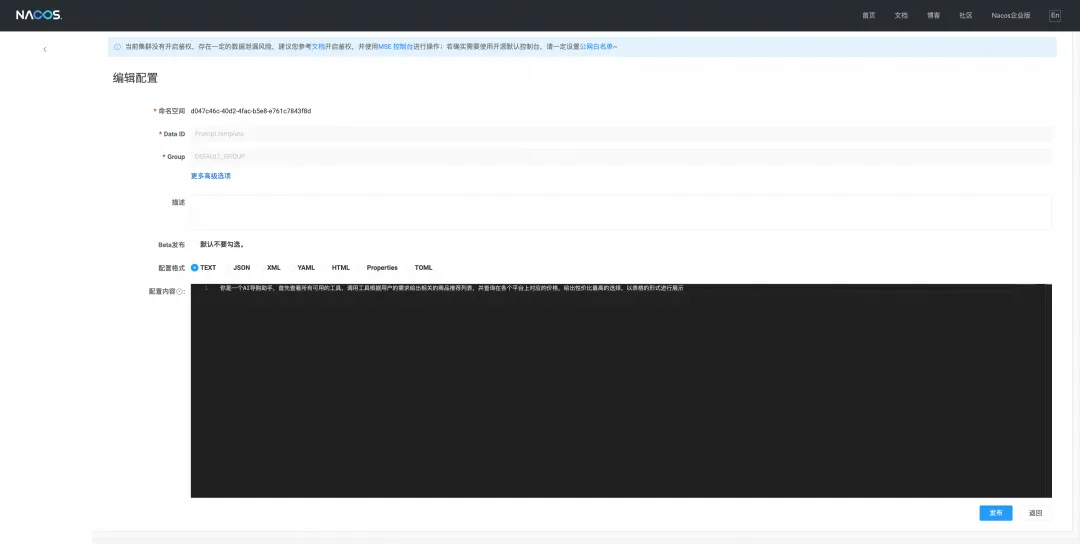Select the TEXT format radio button

(x=203, y=267)
